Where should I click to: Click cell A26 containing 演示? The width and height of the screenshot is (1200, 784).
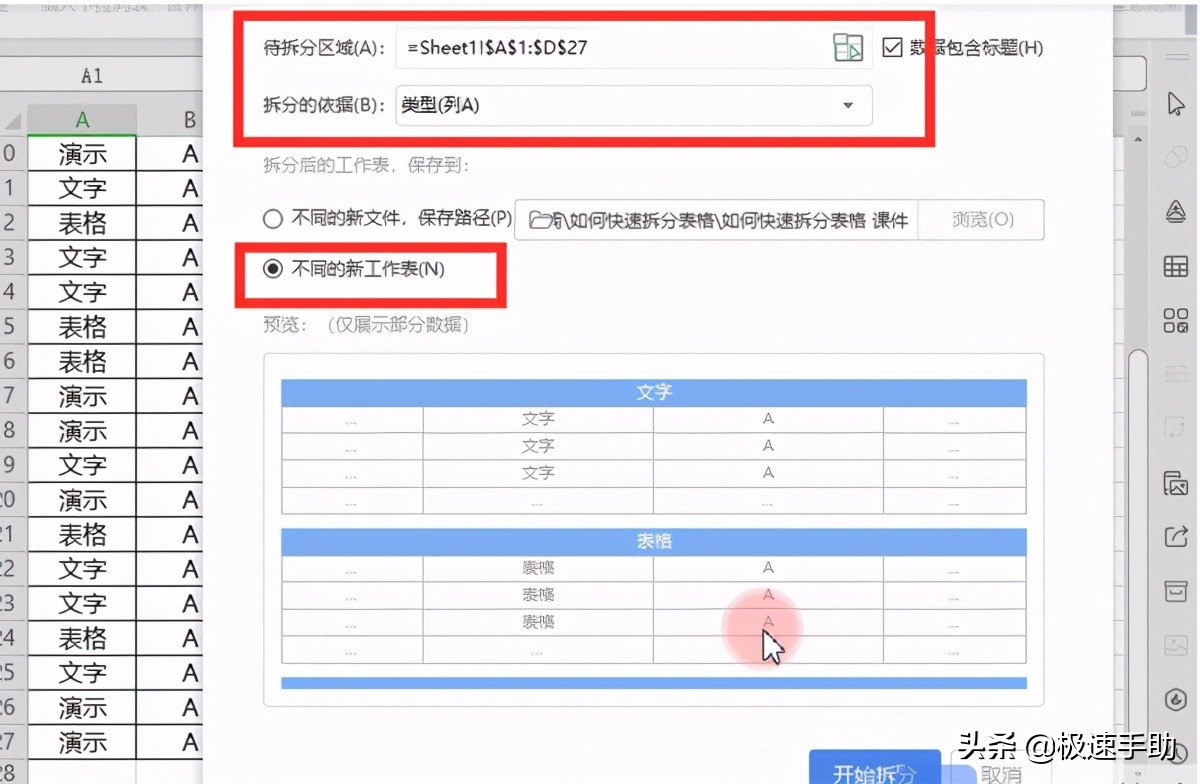pyautogui.click(x=82, y=708)
